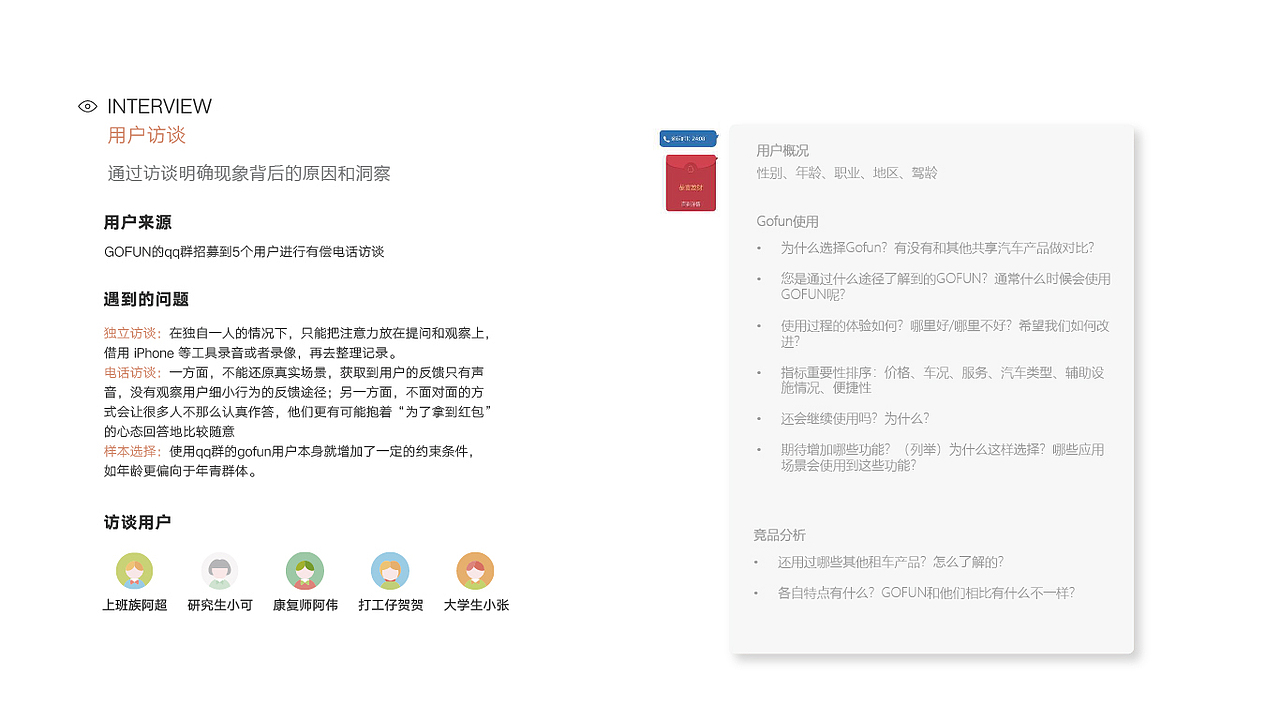Select the 打工仔贺贺 avatar
Viewport: 1280px width, 721px height.
[x=390, y=571]
